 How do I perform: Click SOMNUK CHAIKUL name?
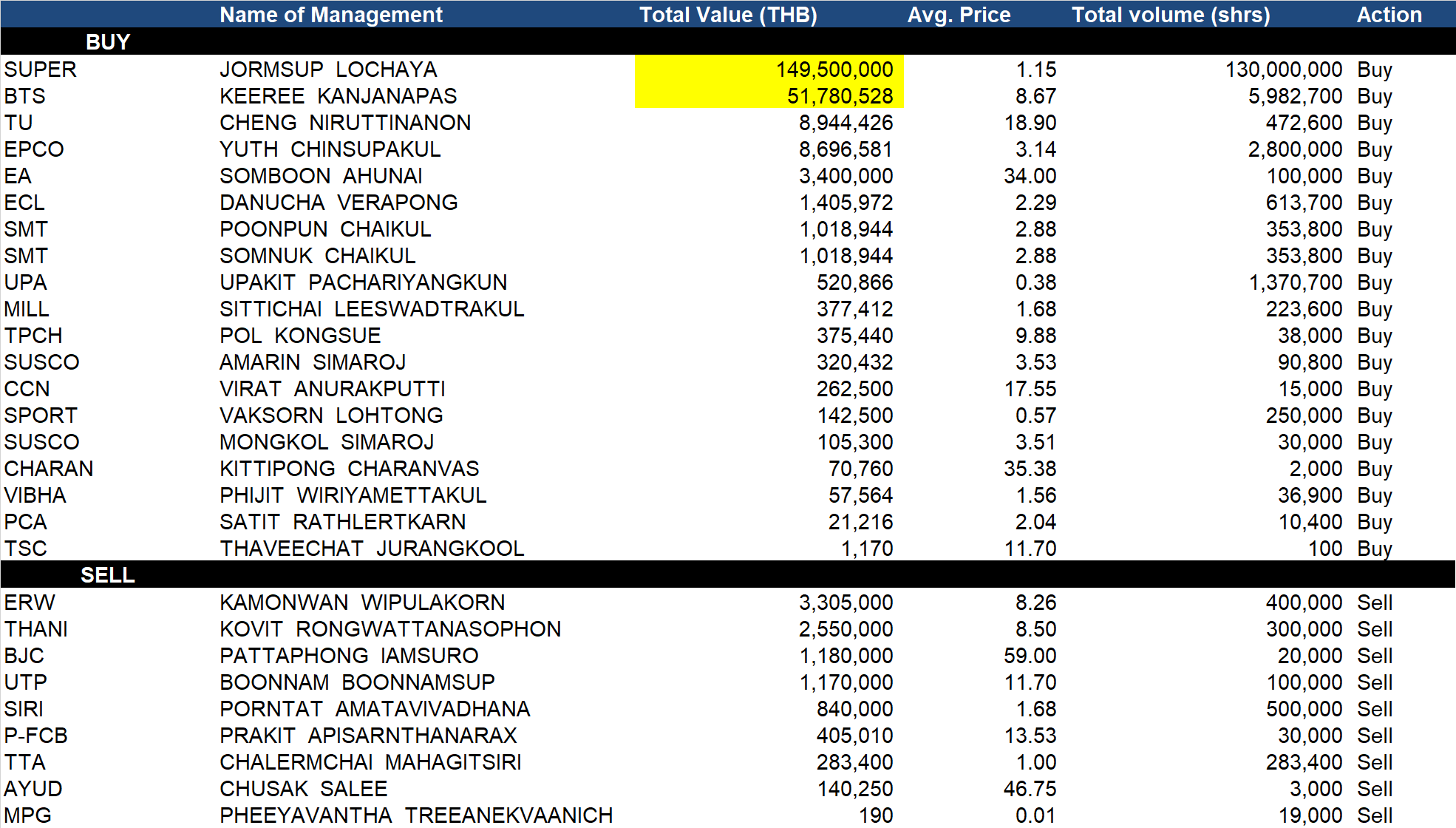click(318, 256)
